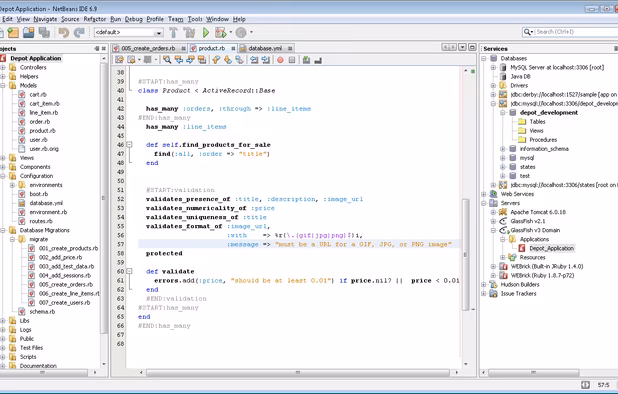Click the Redo arrow in the main toolbar
The width and height of the screenshot is (618, 394).
click(79, 33)
